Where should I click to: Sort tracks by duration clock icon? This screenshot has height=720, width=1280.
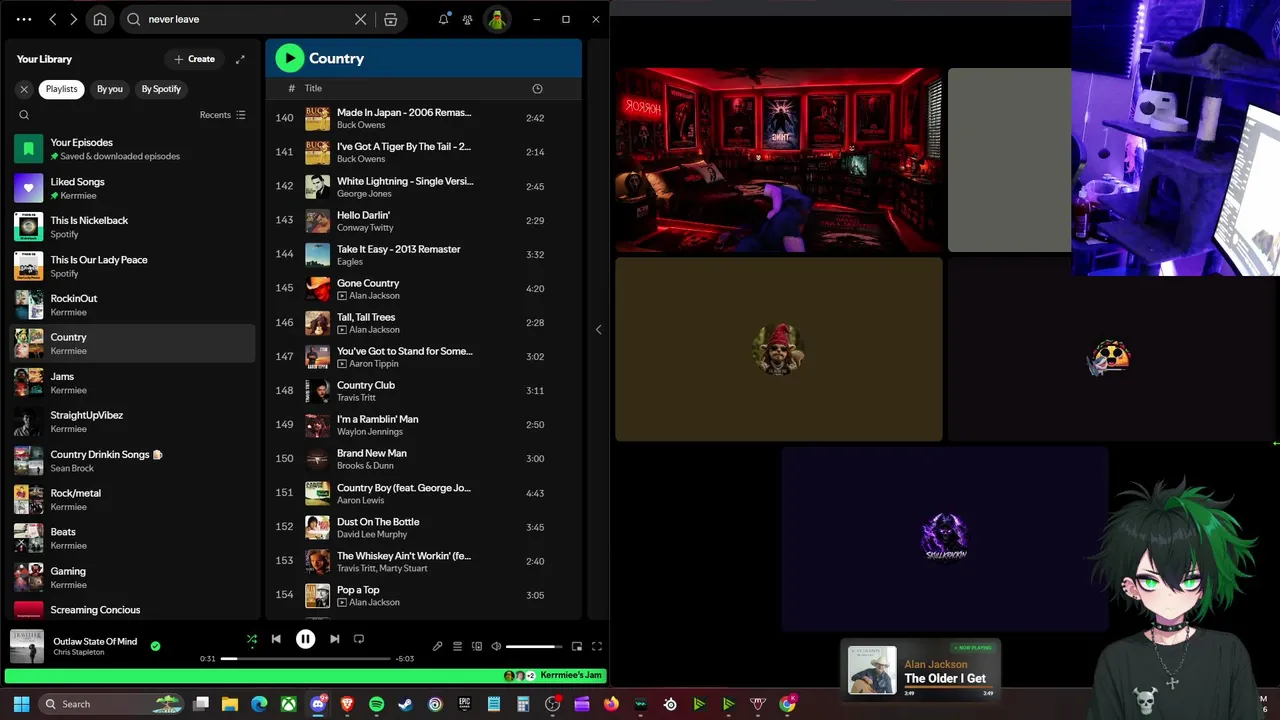tap(537, 89)
